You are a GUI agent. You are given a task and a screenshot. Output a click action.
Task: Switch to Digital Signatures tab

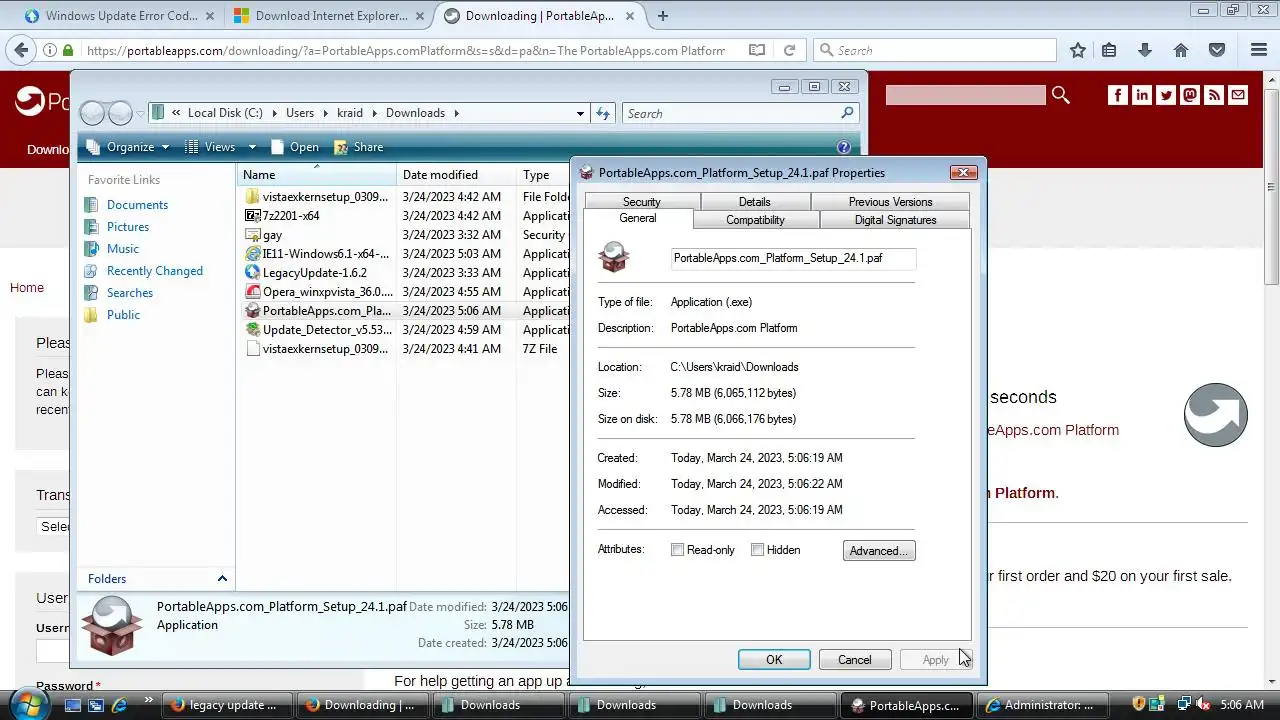tap(895, 220)
